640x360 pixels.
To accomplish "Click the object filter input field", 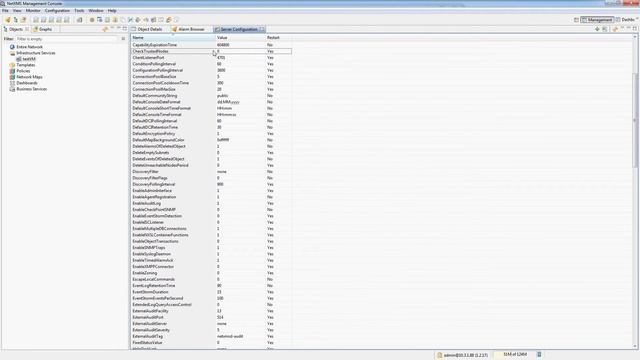I will pos(67,39).
